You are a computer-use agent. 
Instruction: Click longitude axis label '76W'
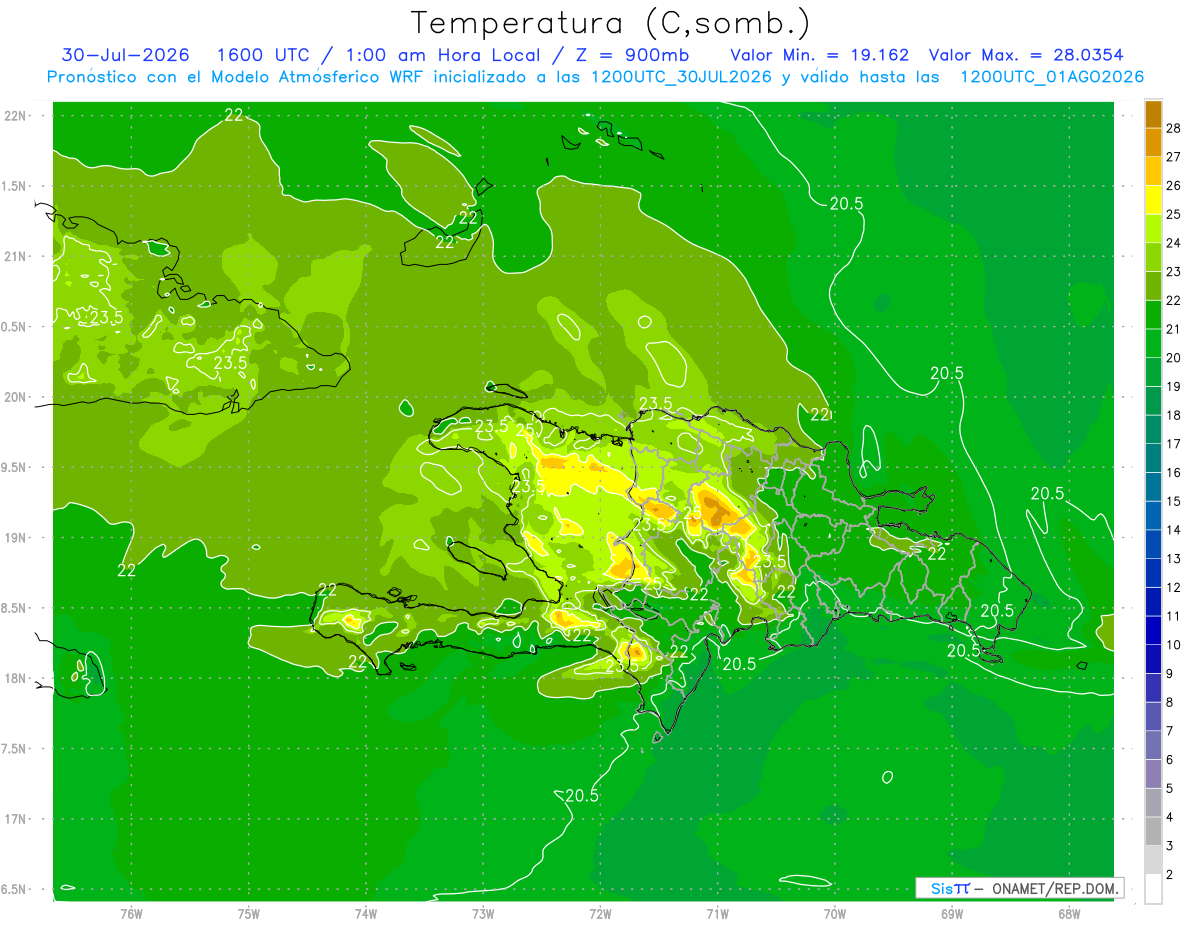131,914
